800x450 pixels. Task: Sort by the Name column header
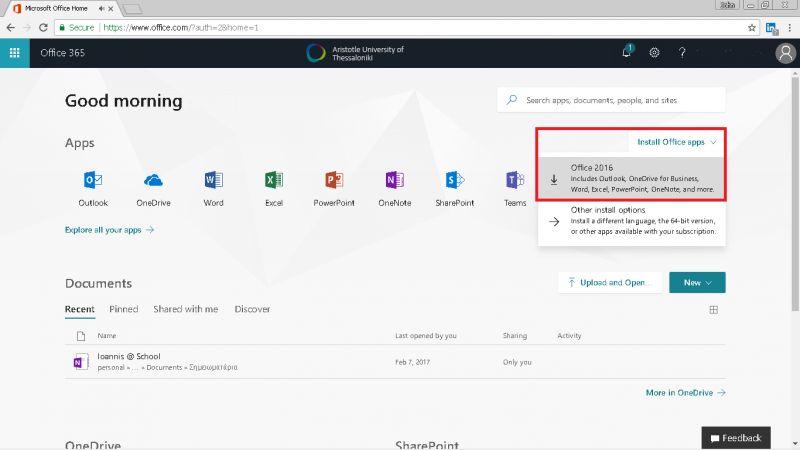107,336
